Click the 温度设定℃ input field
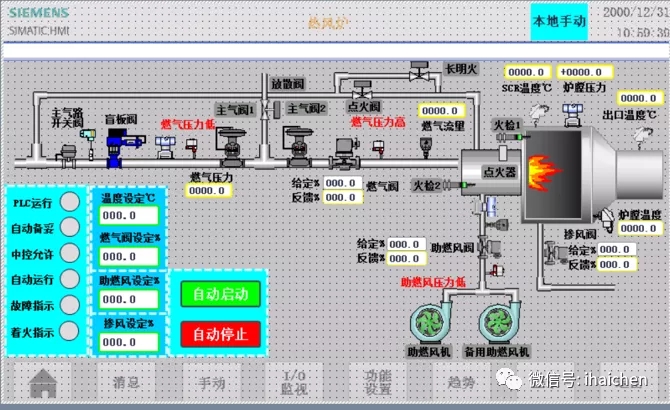670x410 pixels. coord(129,215)
